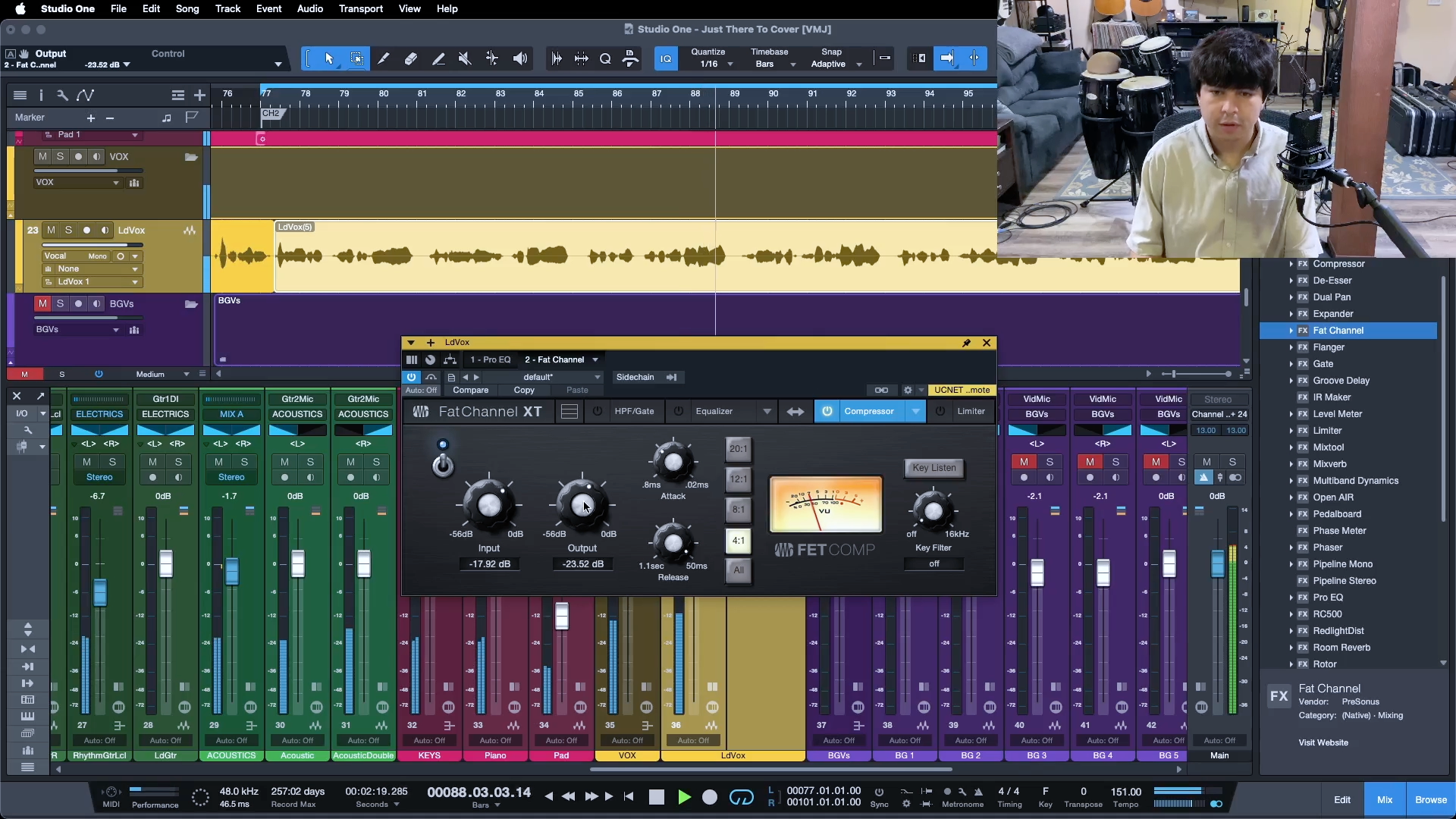Enable the Limiter power button

click(940, 411)
